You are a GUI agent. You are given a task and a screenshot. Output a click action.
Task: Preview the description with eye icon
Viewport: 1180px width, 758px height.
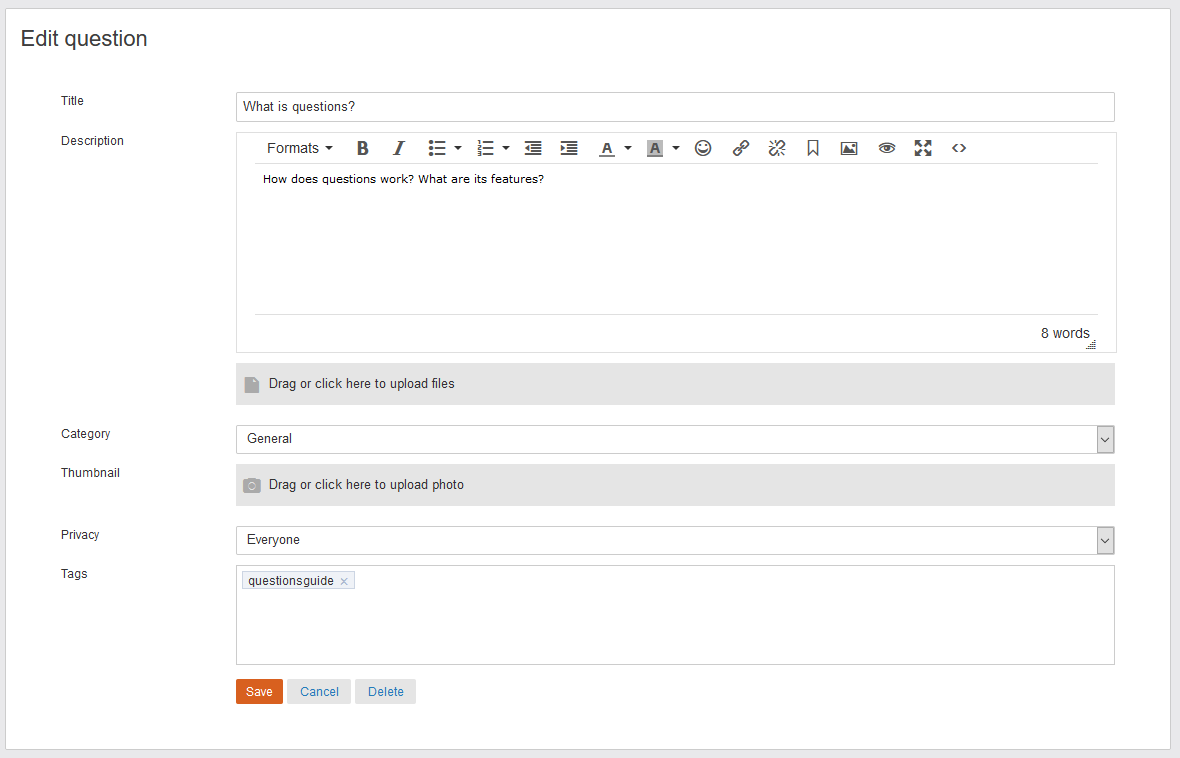[x=886, y=148]
